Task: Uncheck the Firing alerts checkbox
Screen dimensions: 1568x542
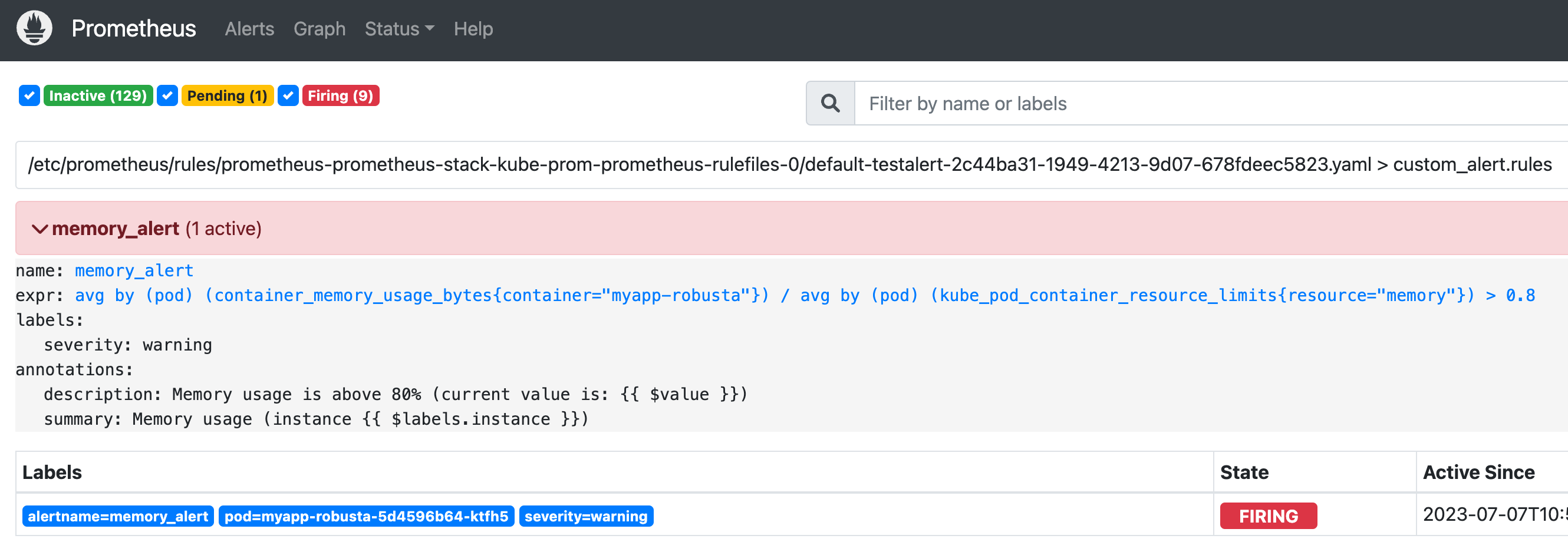Action: click(288, 95)
